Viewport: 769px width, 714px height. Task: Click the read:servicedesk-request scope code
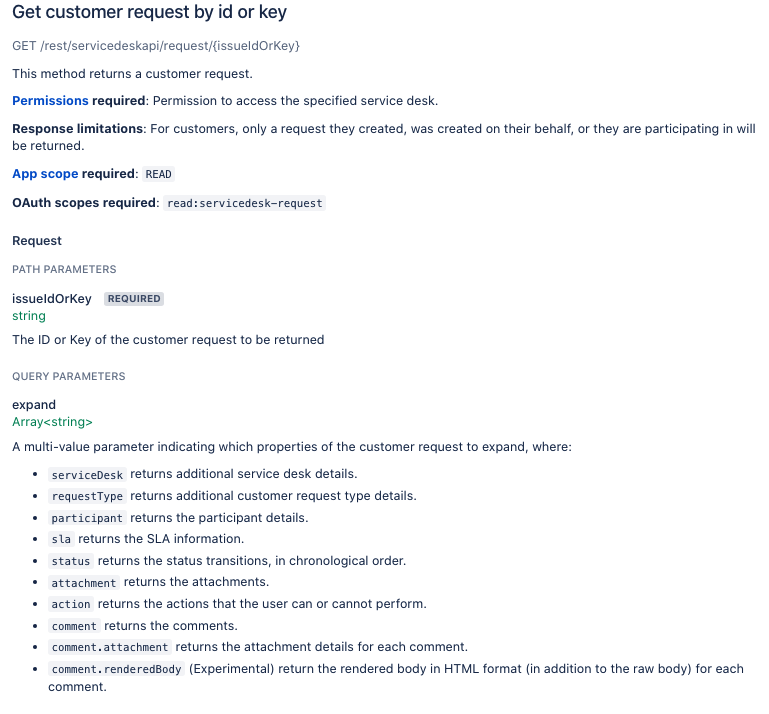(x=245, y=203)
